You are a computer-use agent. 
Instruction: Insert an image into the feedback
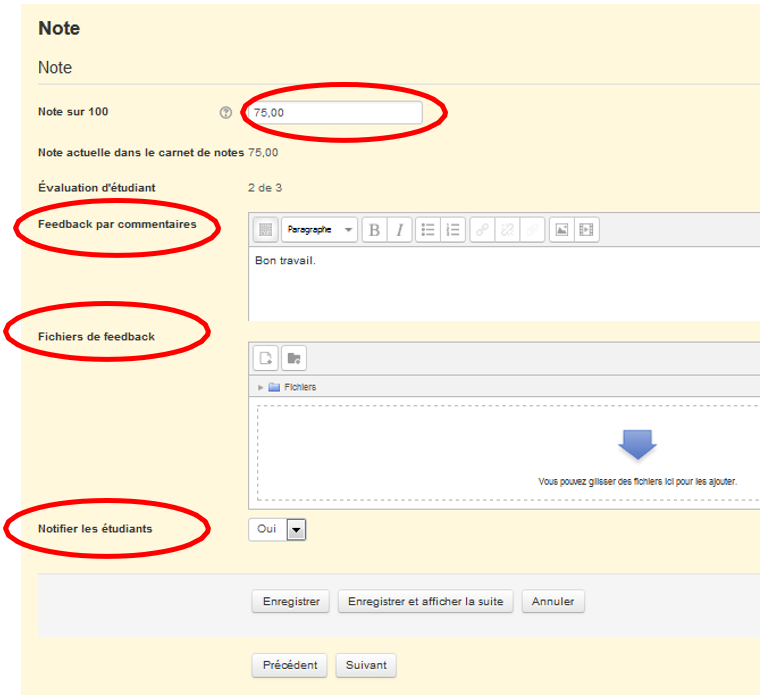point(562,230)
